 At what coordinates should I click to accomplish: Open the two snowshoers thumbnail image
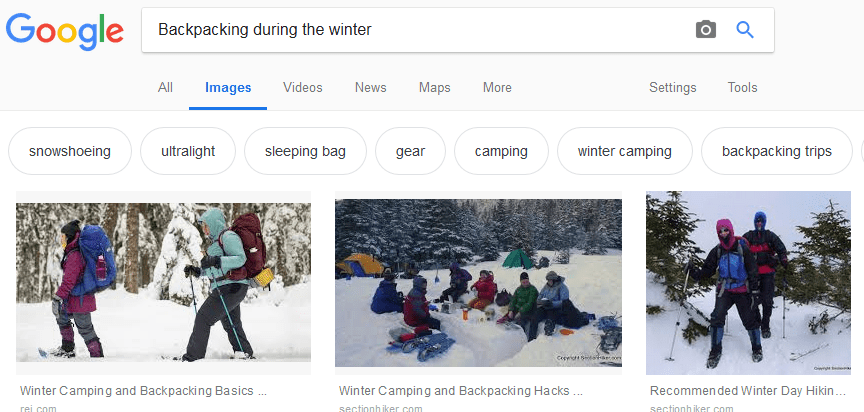[x=163, y=282]
